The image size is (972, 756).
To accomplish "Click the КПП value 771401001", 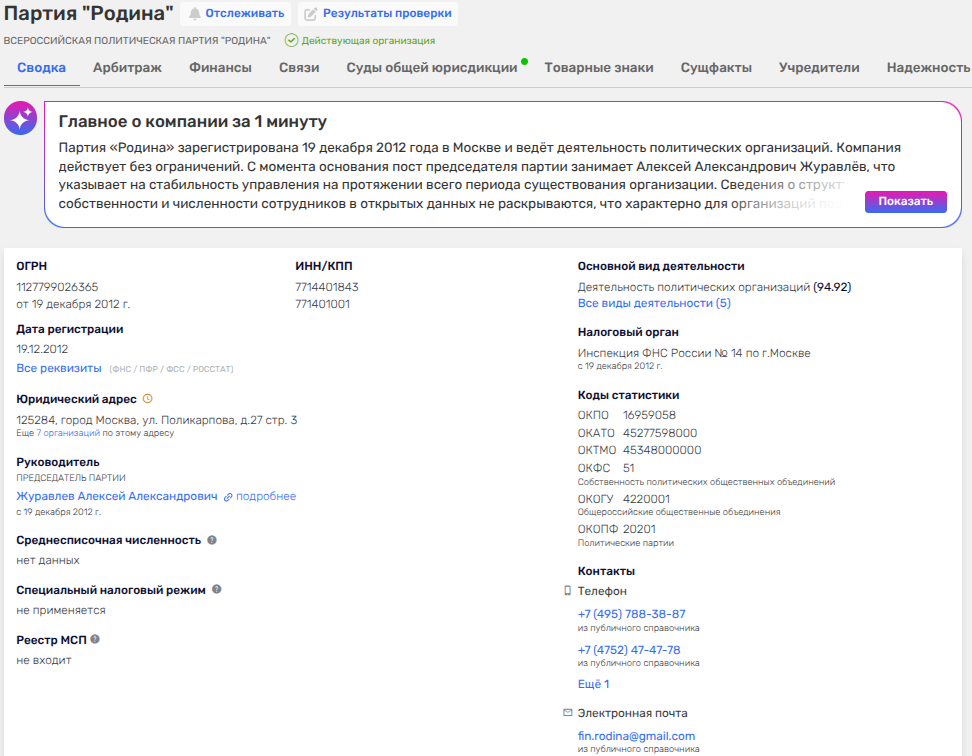I will pos(322,304).
